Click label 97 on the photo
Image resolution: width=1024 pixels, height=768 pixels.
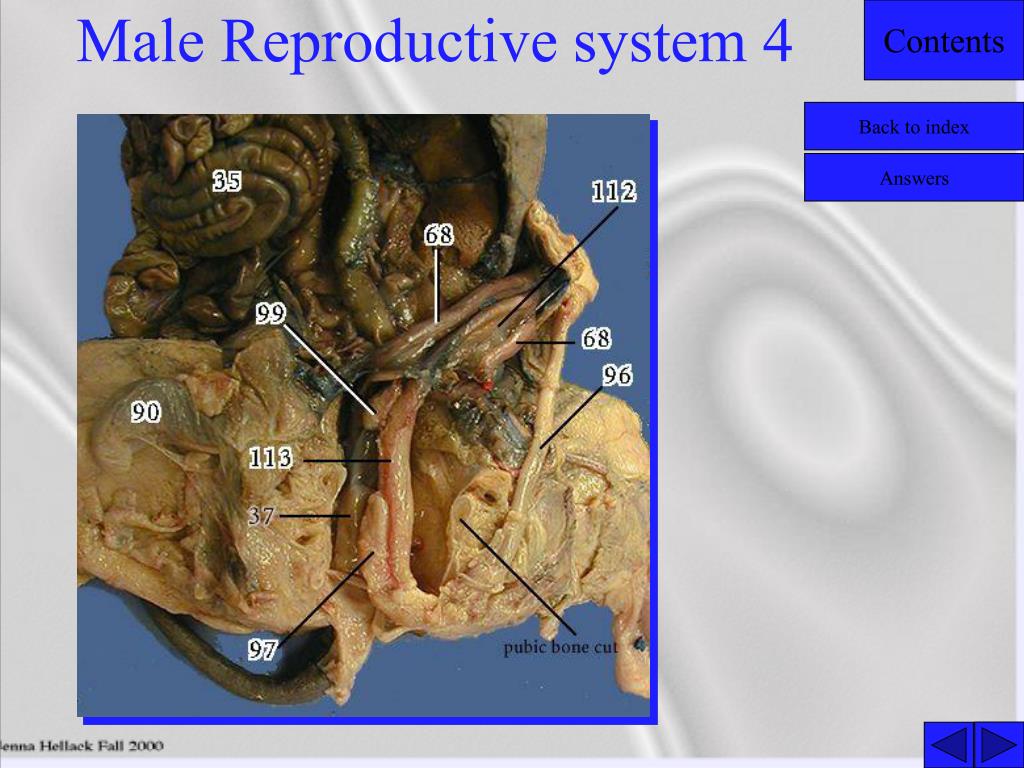coord(263,649)
